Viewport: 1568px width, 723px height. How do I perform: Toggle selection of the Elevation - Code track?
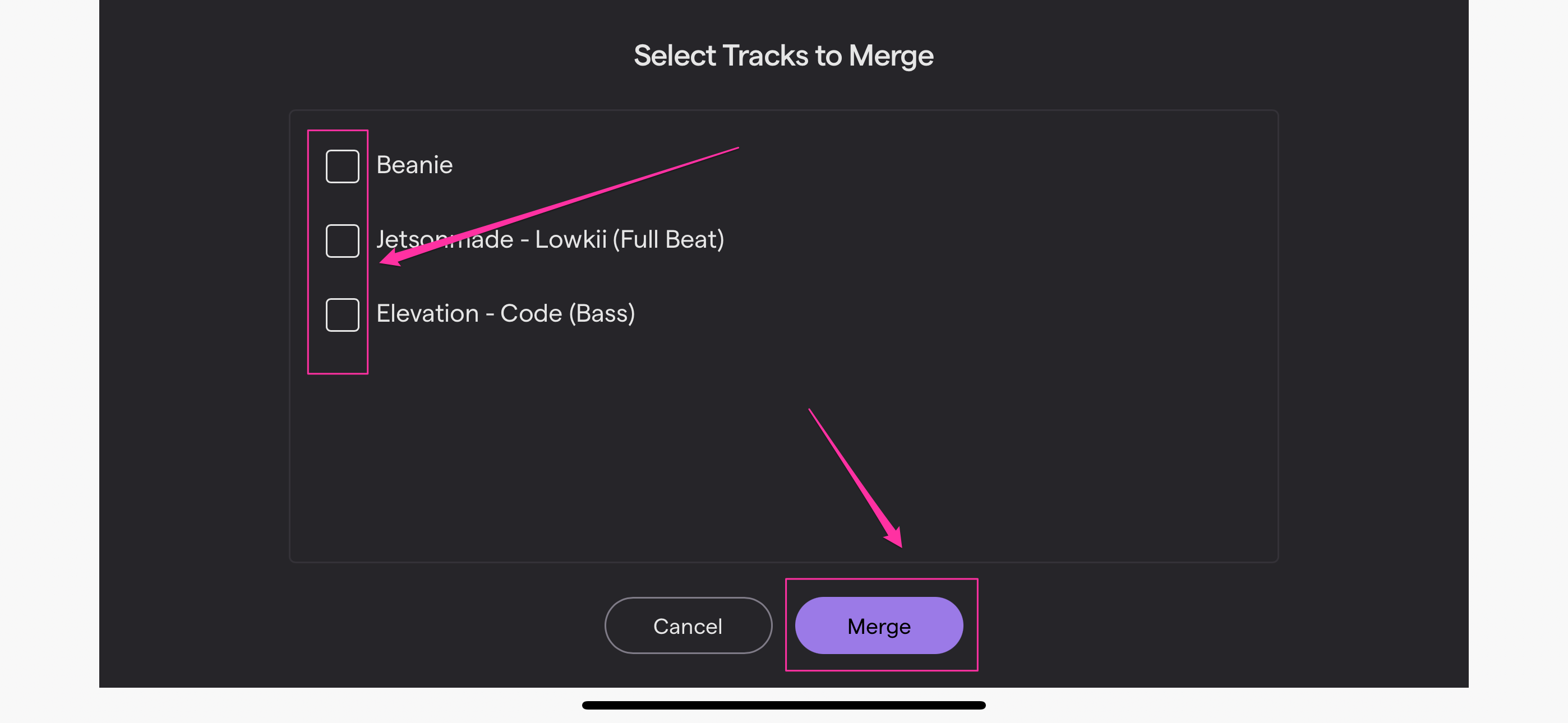[x=342, y=314]
